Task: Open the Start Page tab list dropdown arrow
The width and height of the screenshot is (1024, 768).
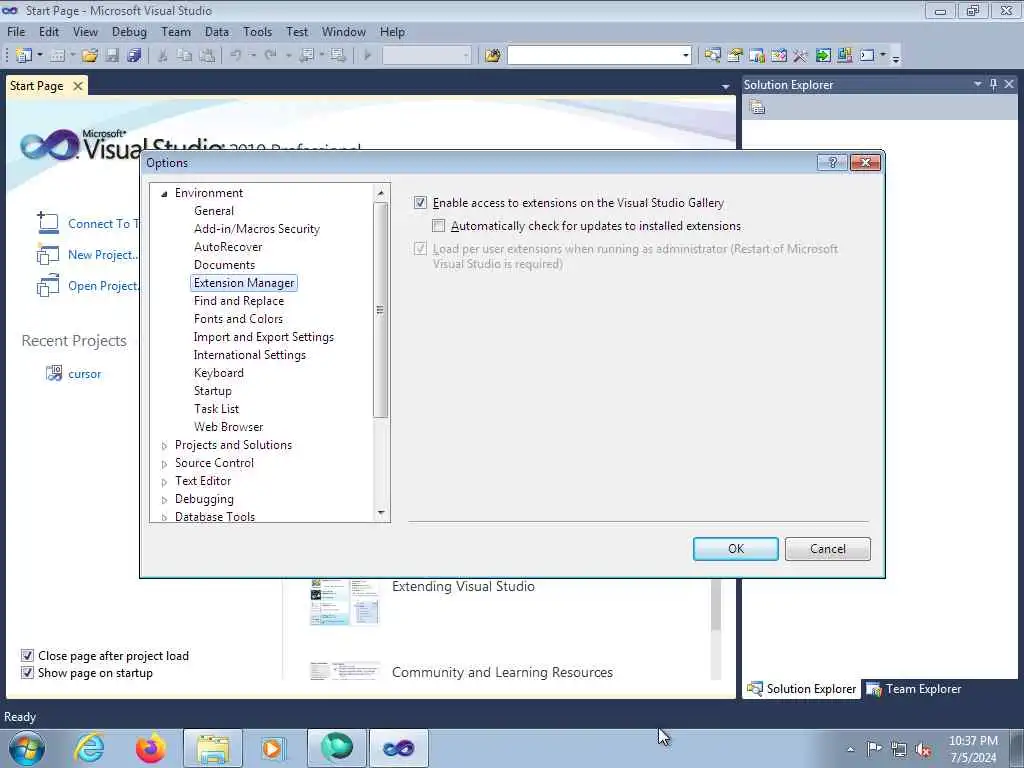Action: 725,86
